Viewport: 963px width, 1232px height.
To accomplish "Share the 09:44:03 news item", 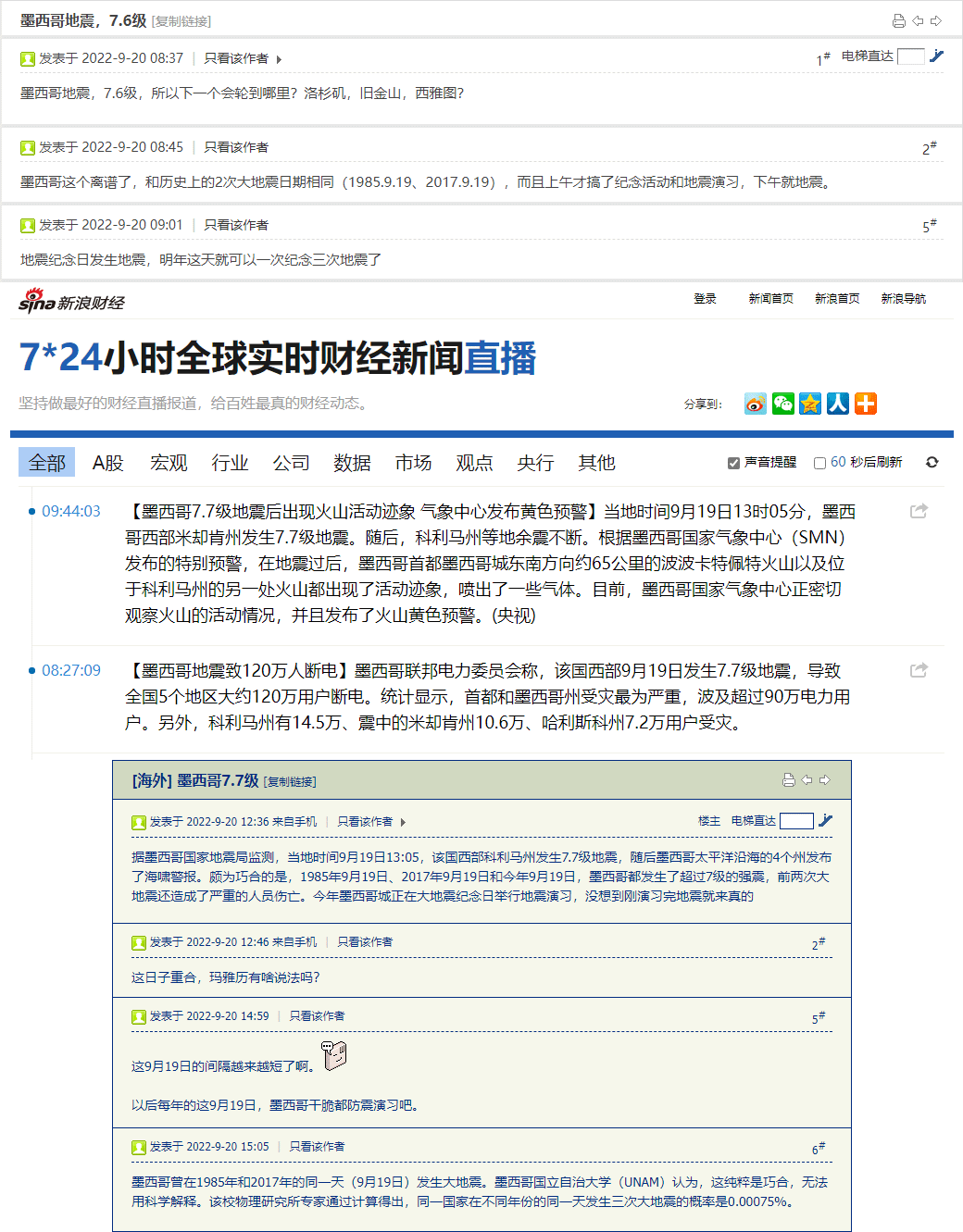I will click(x=919, y=511).
